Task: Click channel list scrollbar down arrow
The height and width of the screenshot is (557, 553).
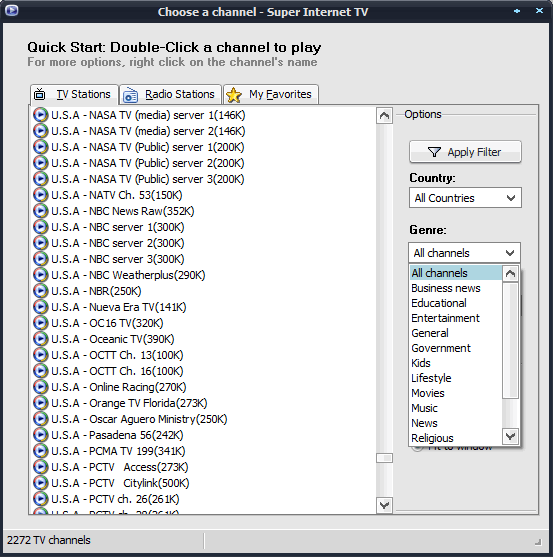Action: (x=384, y=505)
